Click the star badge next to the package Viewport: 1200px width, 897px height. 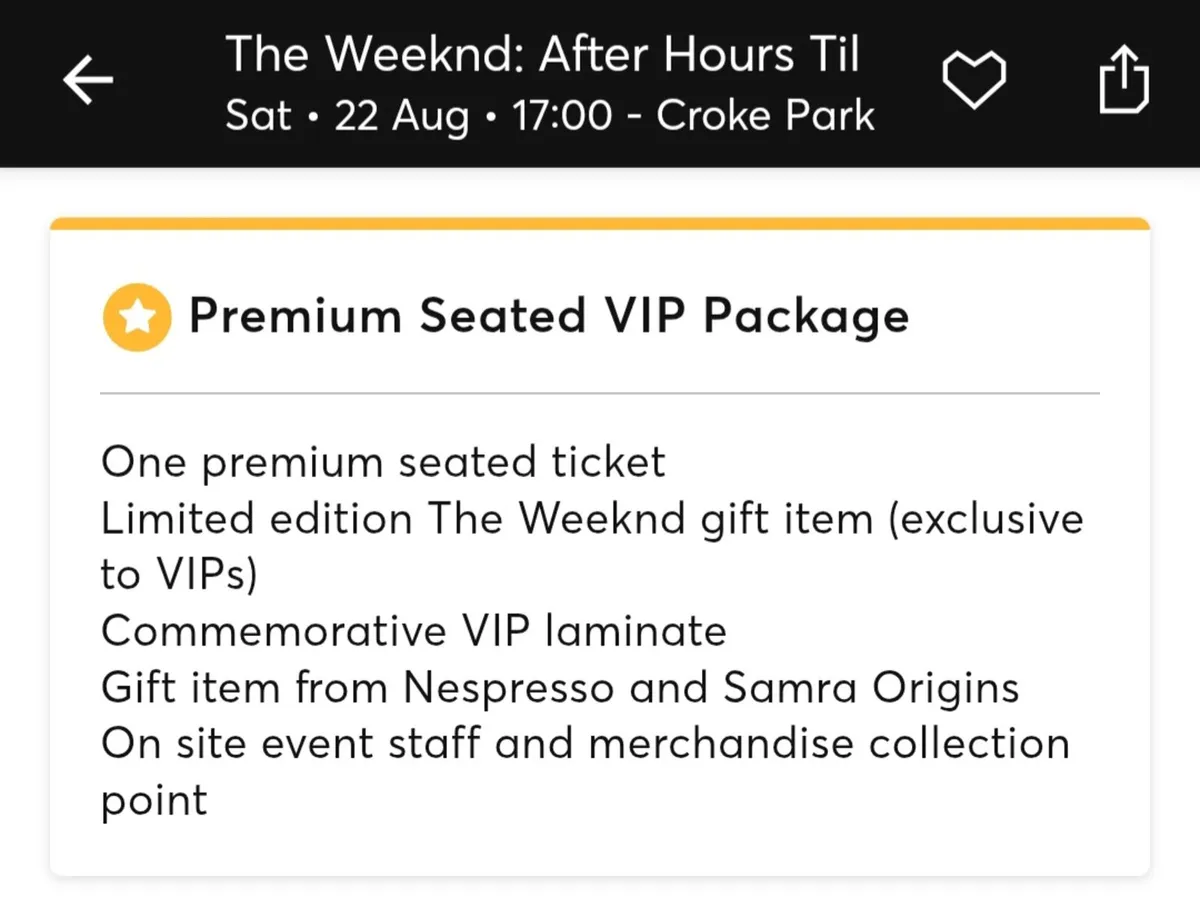[x=136, y=315]
